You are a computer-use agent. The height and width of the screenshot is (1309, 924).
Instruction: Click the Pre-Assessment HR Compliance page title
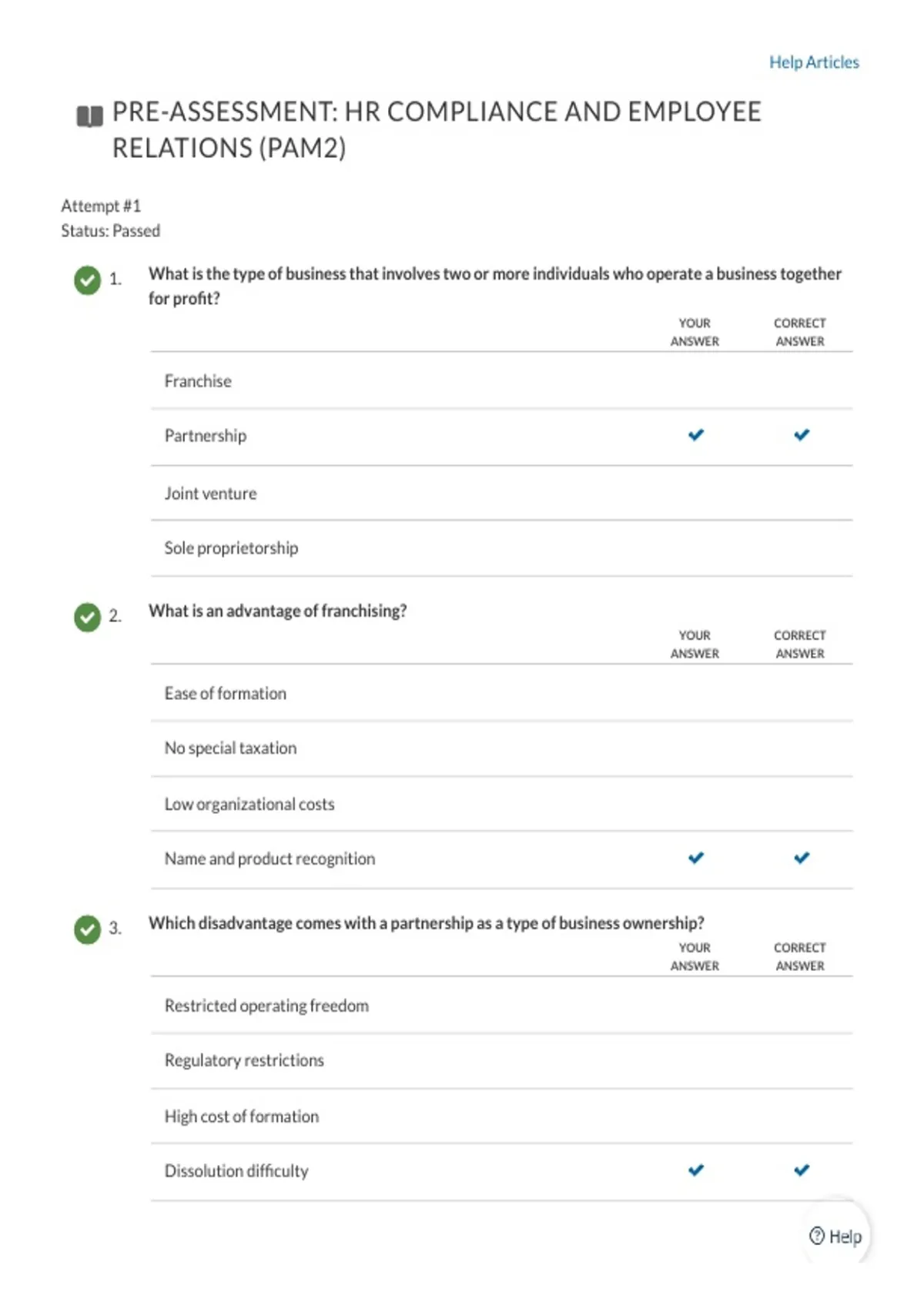[437, 129]
